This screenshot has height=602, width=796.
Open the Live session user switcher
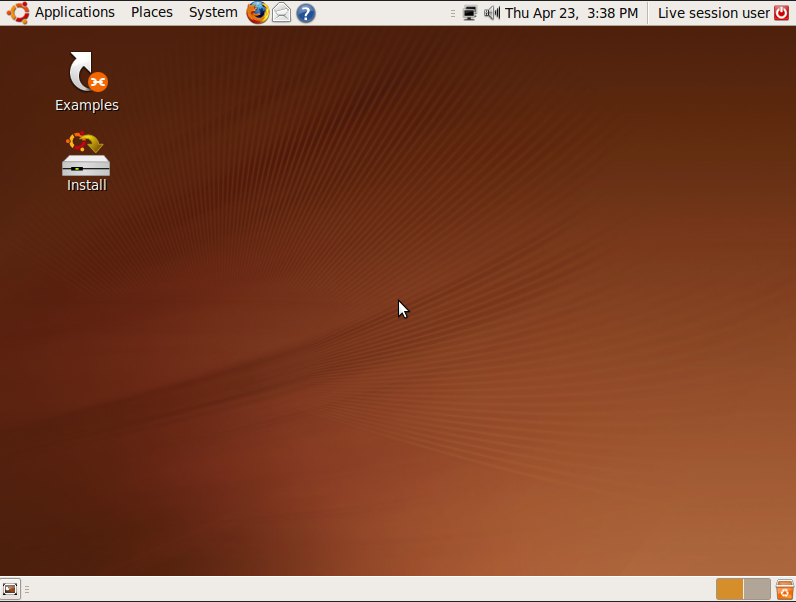(x=714, y=13)
